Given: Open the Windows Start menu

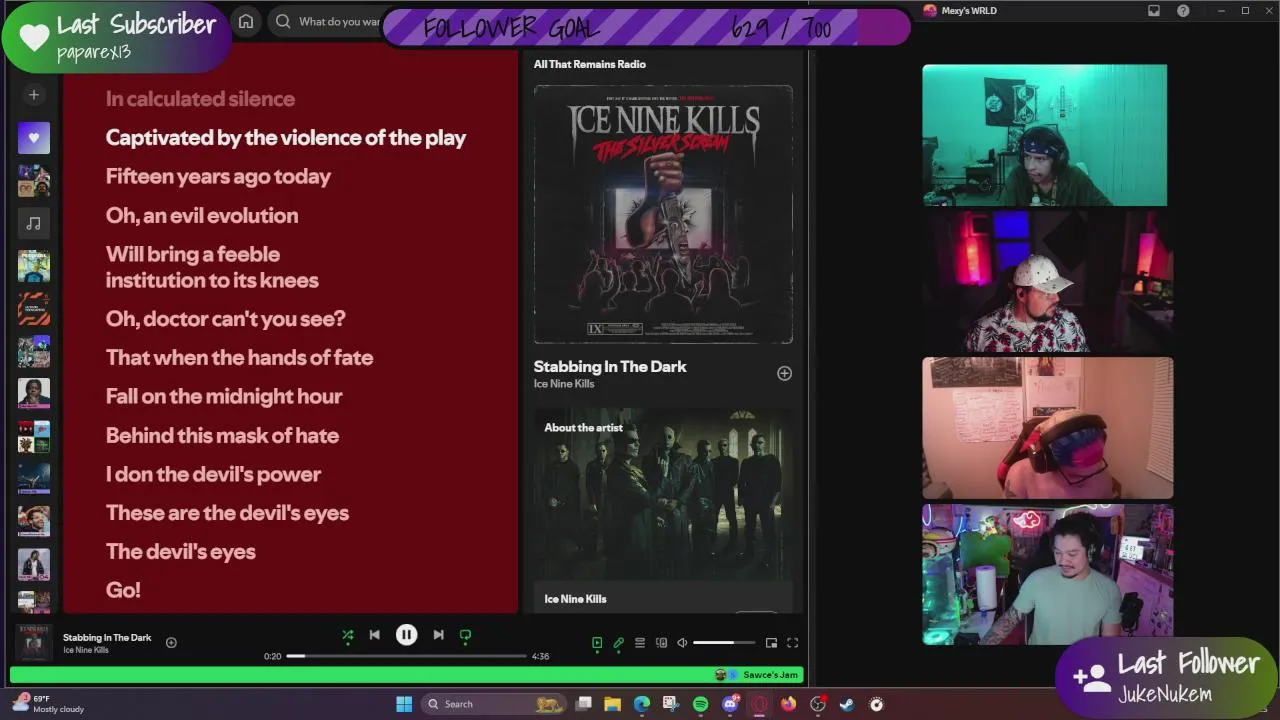Looking at the screenshot, I should click(404, 704).
